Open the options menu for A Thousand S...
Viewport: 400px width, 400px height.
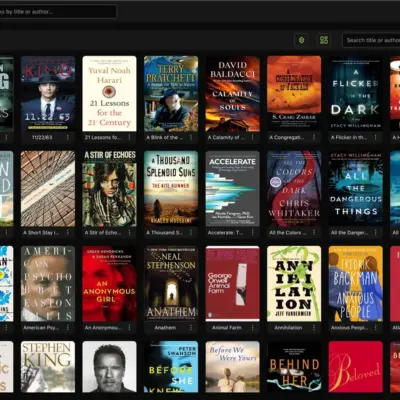tap(191, 233)
